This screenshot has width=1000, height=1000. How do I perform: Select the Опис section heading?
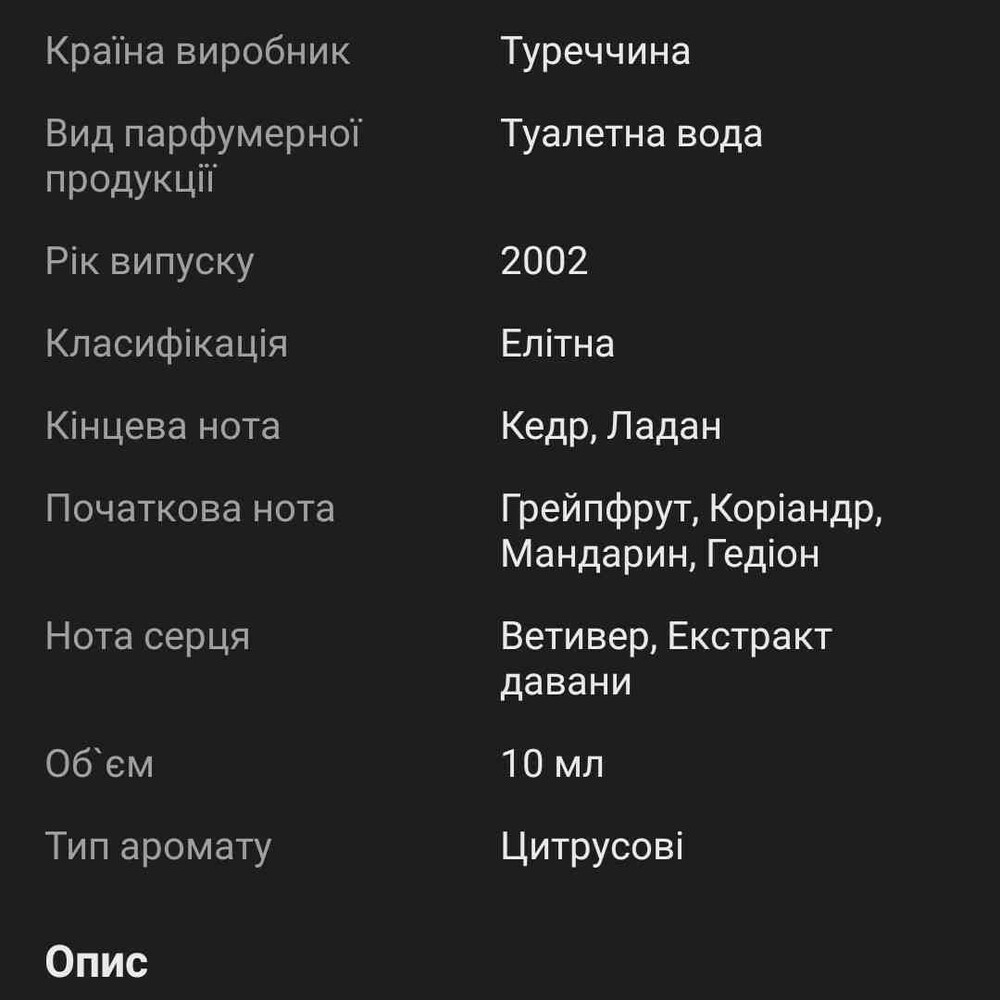tap(96, 962)
